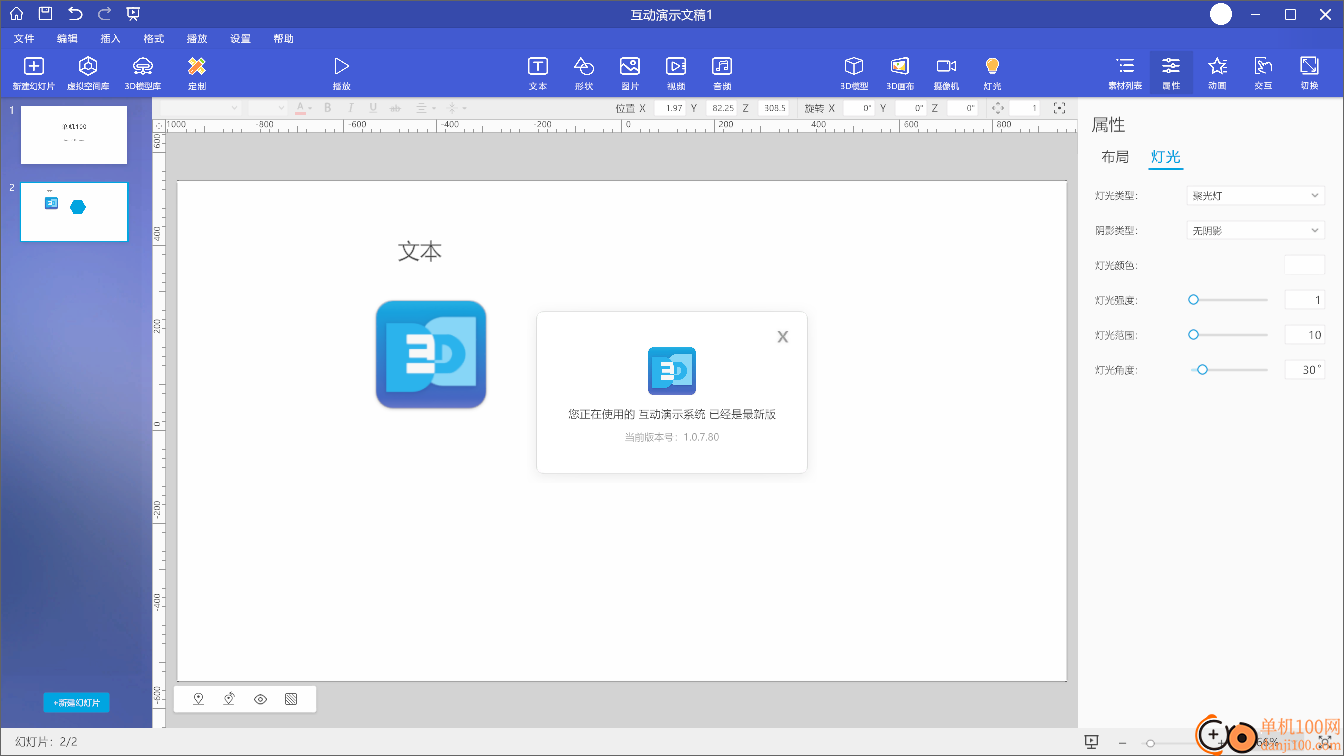Click the +新建幻灯片 button below the slides
This screenshot has width=1344, height=756.
point(76,703)
